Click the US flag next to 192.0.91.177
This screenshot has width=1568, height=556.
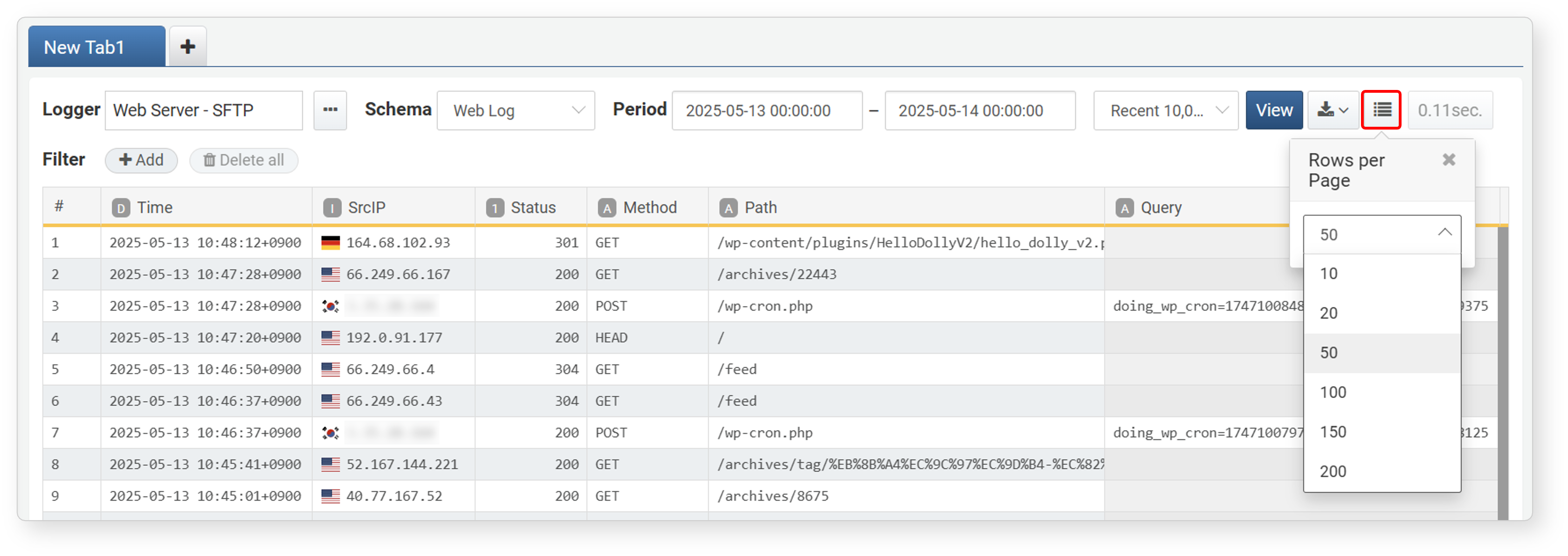tap(331, 337)
